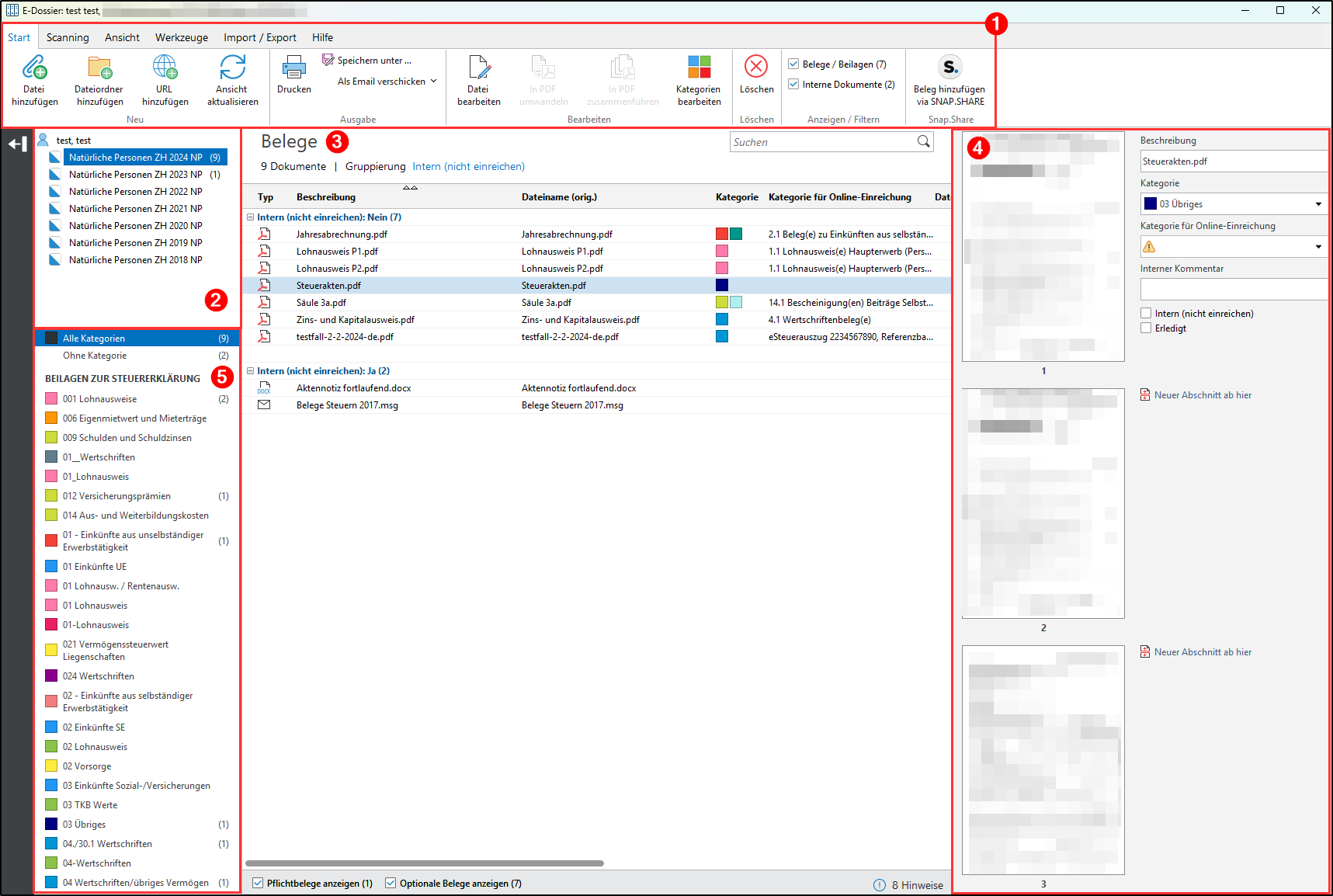Toggle the Interne Dokumente (2) checkbox

pos(793,85)
